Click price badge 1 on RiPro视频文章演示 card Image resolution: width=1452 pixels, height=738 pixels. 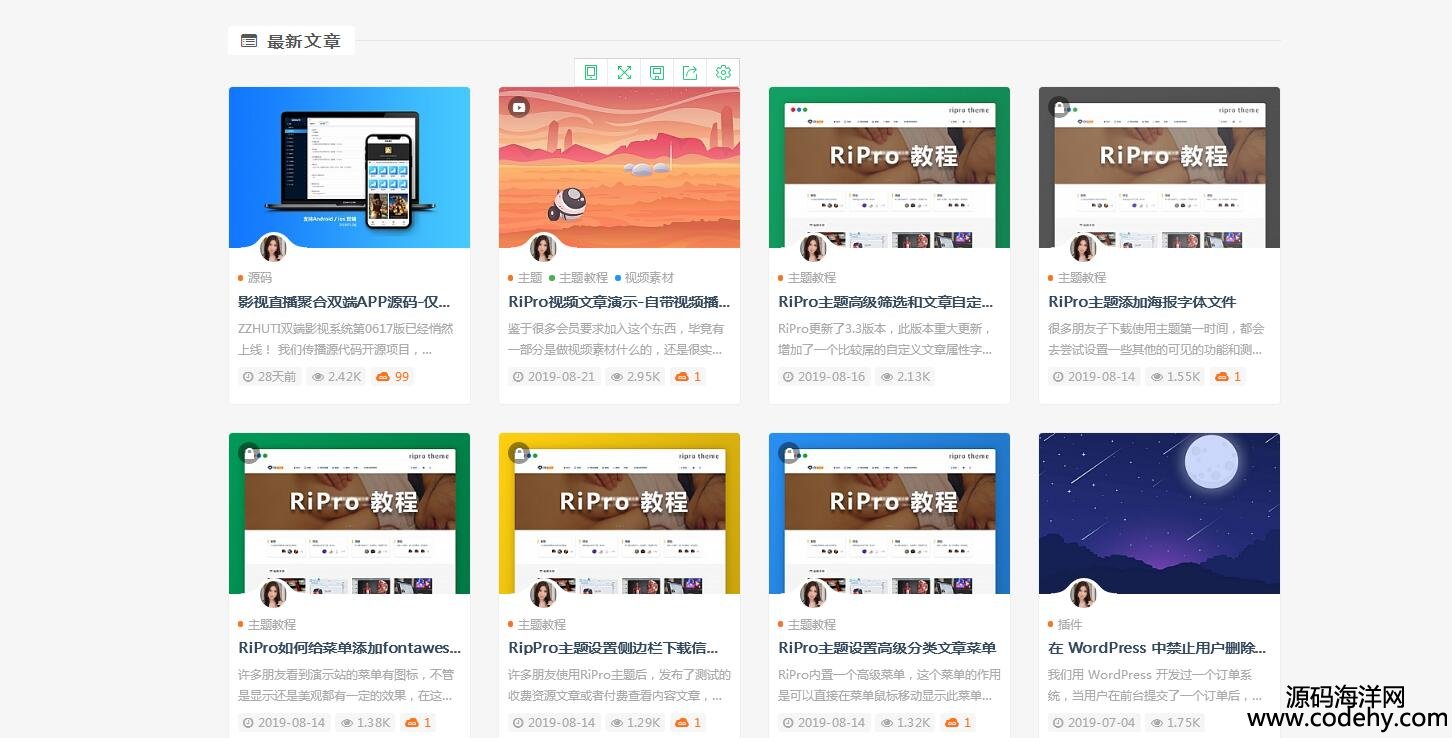[x=688, y=377]
